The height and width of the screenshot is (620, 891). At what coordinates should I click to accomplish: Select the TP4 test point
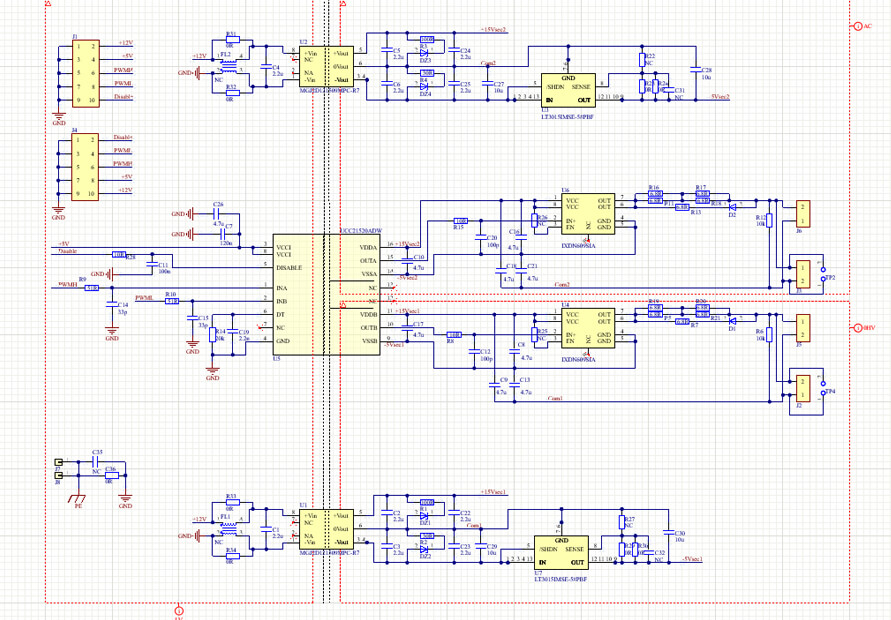823,388
